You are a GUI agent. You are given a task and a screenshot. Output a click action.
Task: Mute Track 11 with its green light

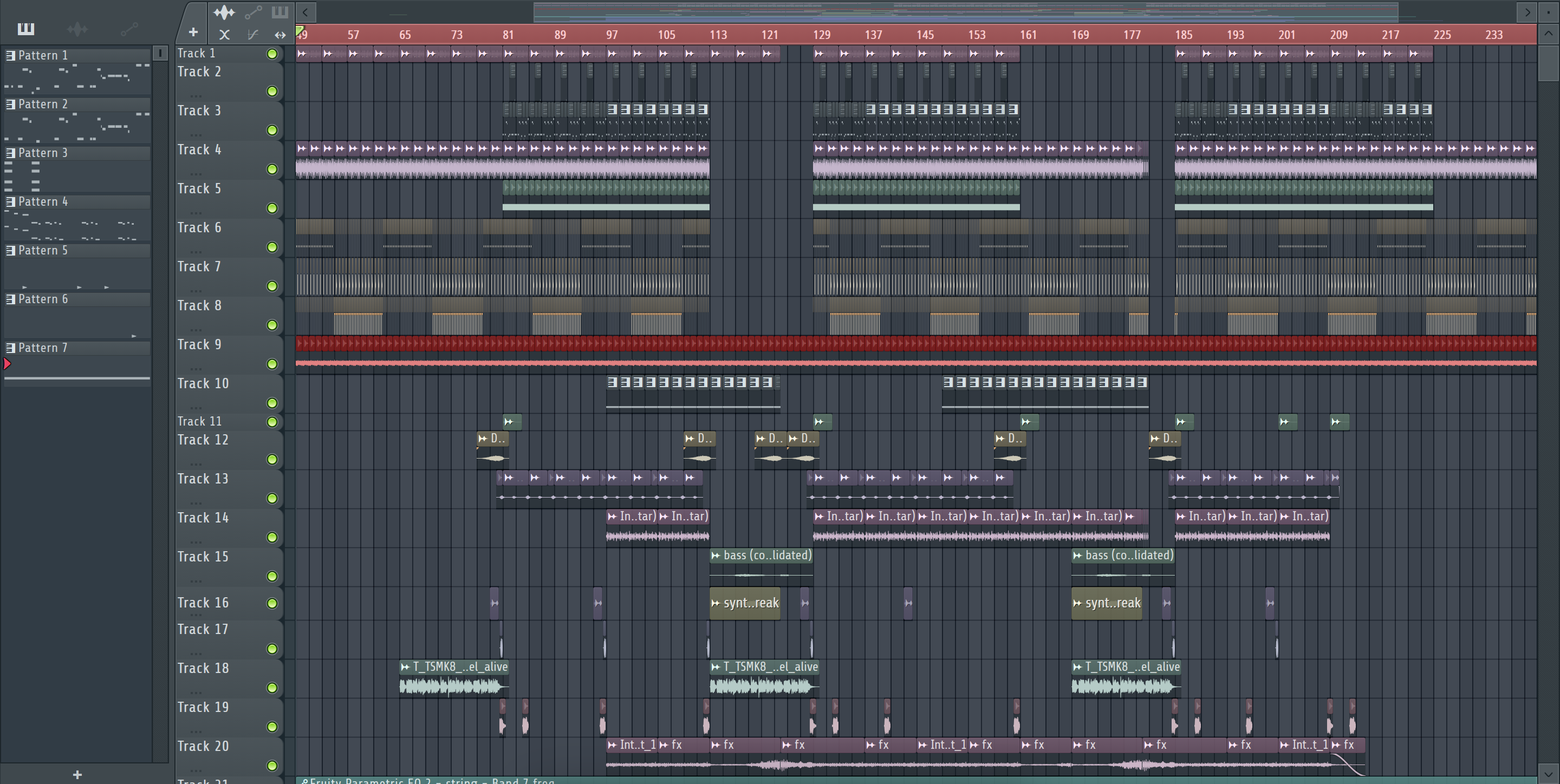tap(272, 422)
